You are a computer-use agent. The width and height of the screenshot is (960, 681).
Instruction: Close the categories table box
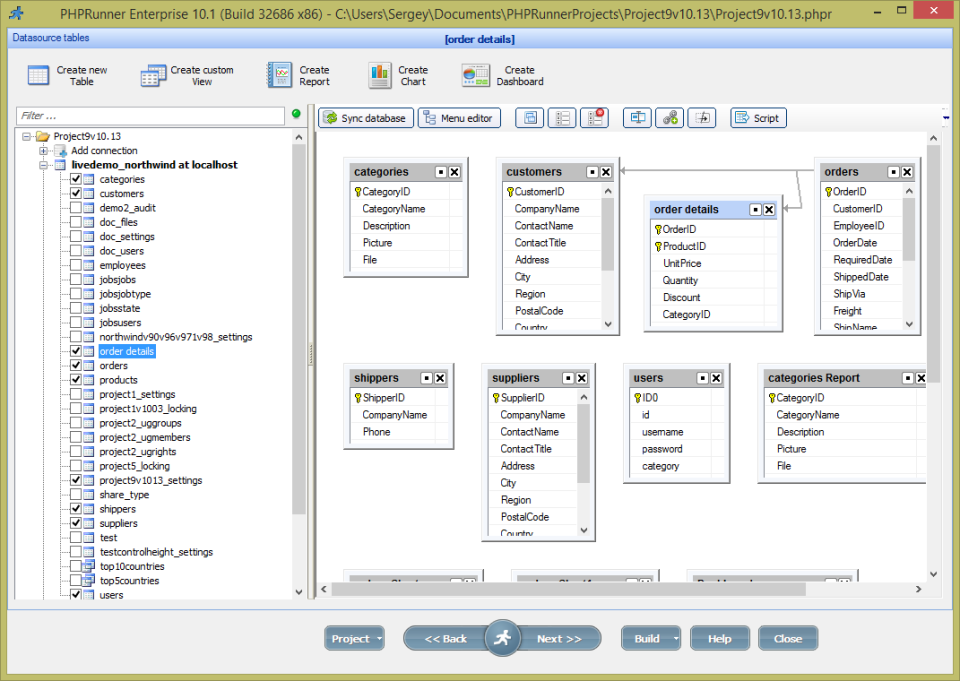point(454,172)
